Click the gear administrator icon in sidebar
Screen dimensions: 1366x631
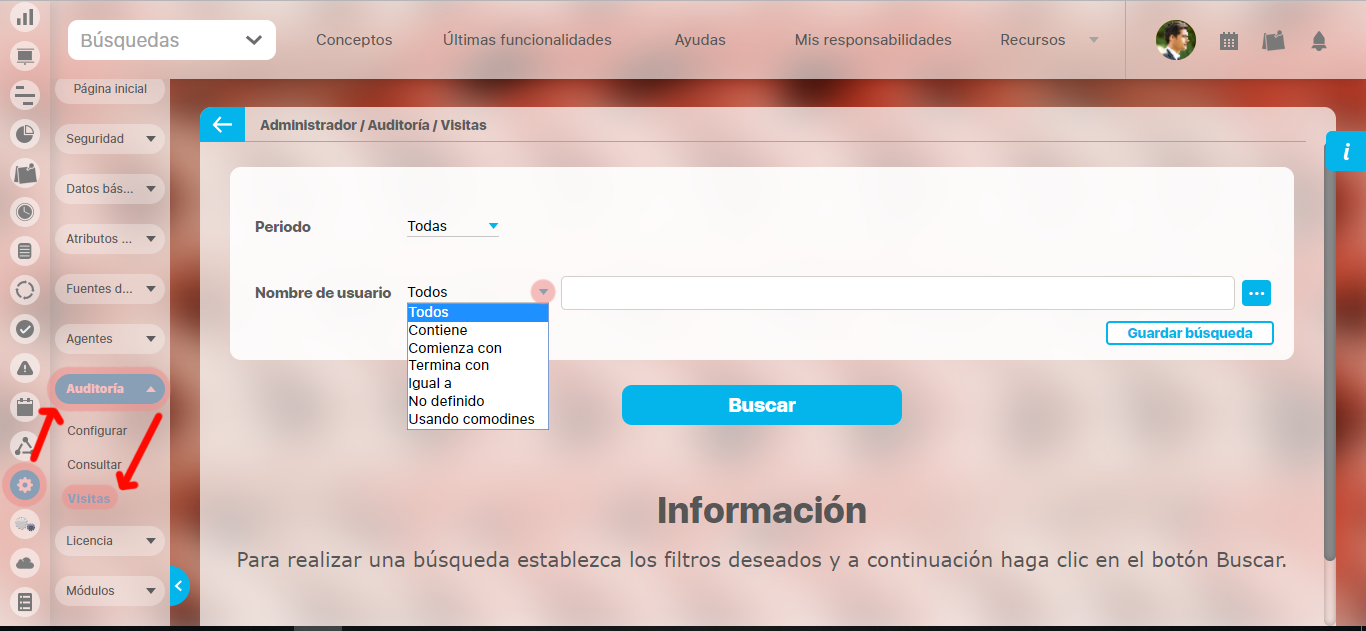pos(25,486)
